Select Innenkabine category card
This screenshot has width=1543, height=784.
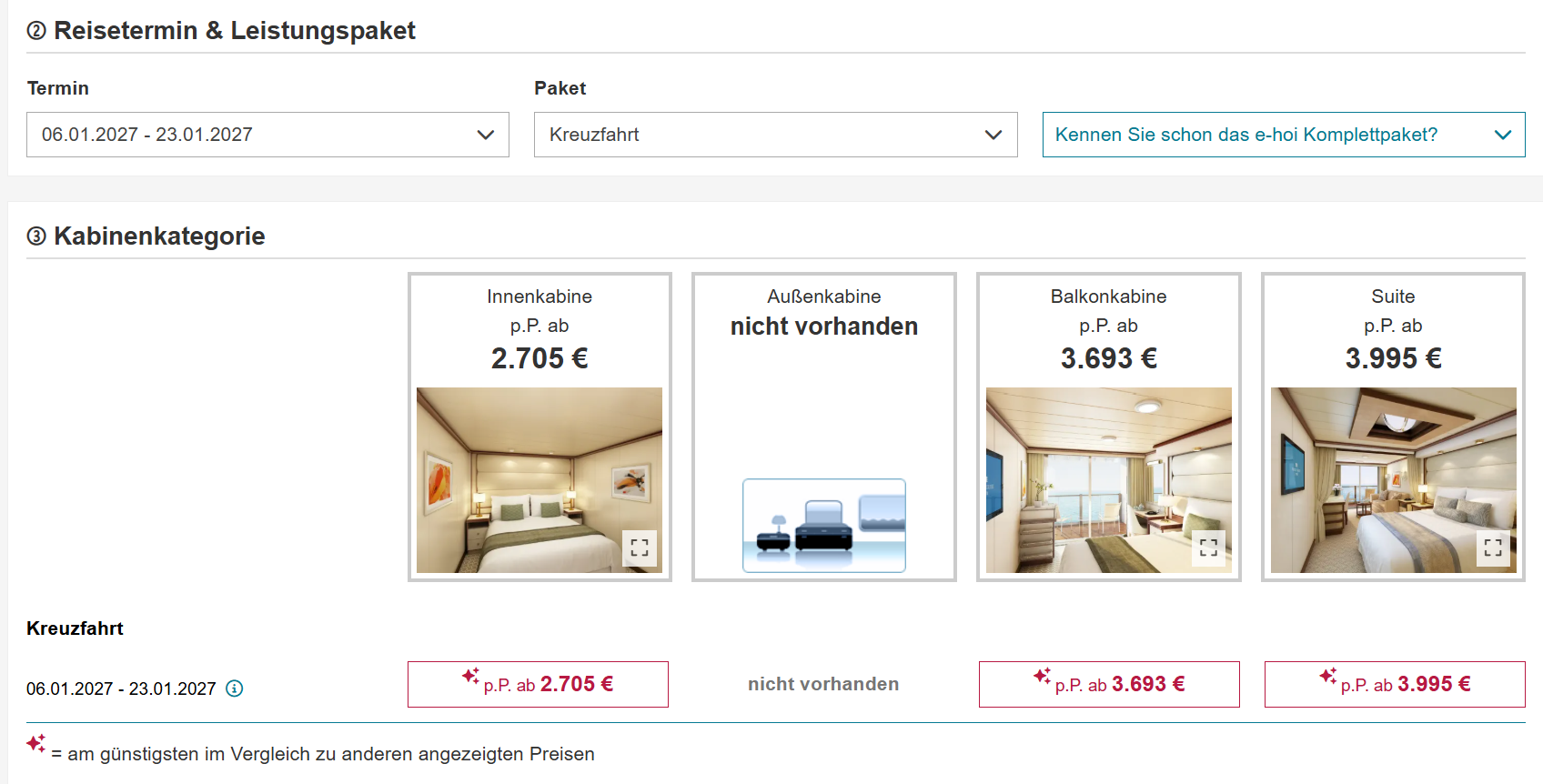[x=540, y=427]
